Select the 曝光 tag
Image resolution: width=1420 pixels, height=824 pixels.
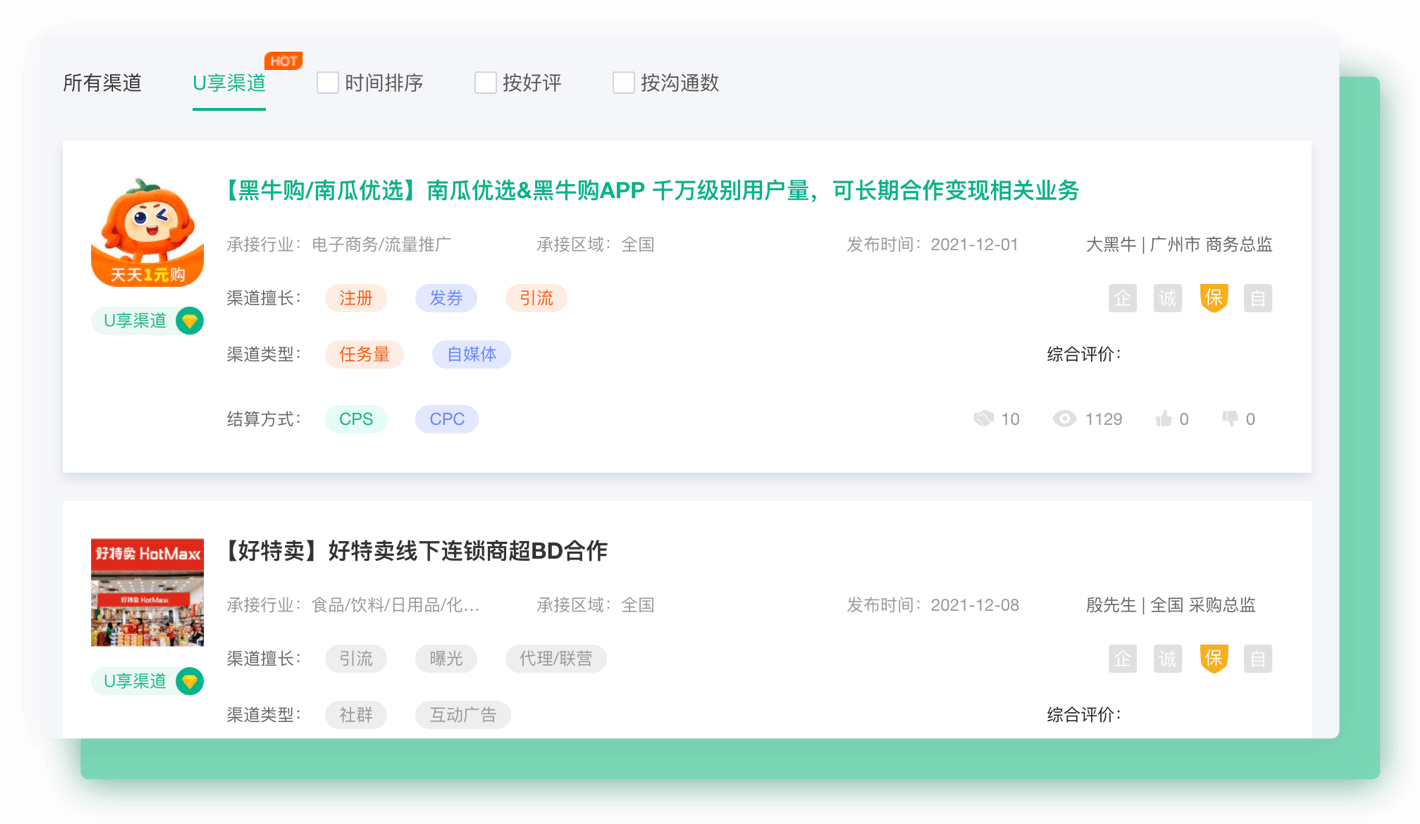446,659
